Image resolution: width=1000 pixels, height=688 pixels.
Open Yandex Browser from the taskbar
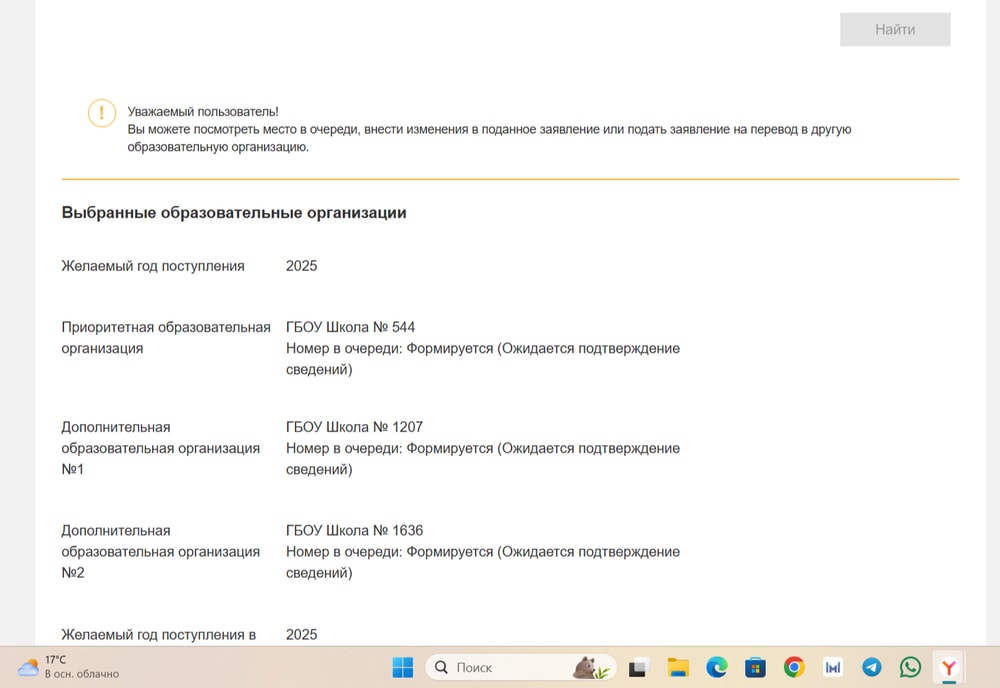point(948,666)
